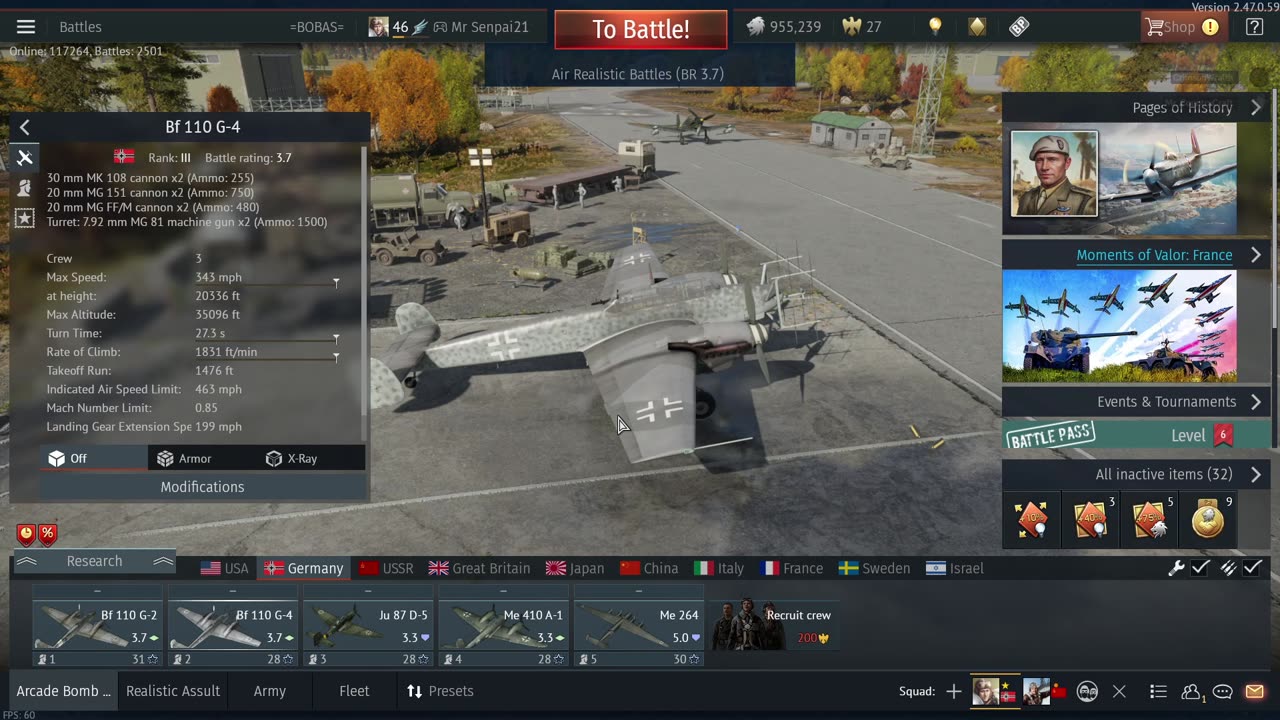
Task: Open the contacts friends icon
Action: 1192,691
